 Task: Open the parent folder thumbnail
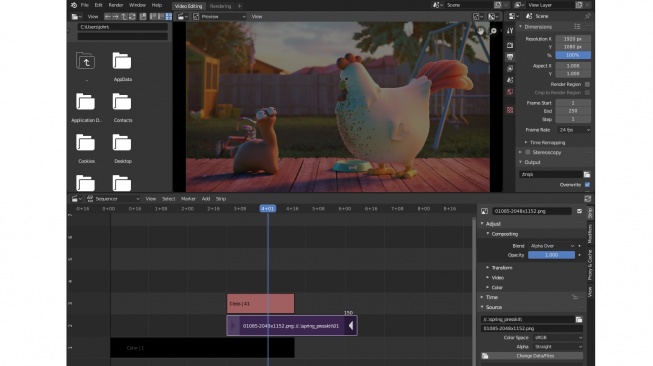85,61
